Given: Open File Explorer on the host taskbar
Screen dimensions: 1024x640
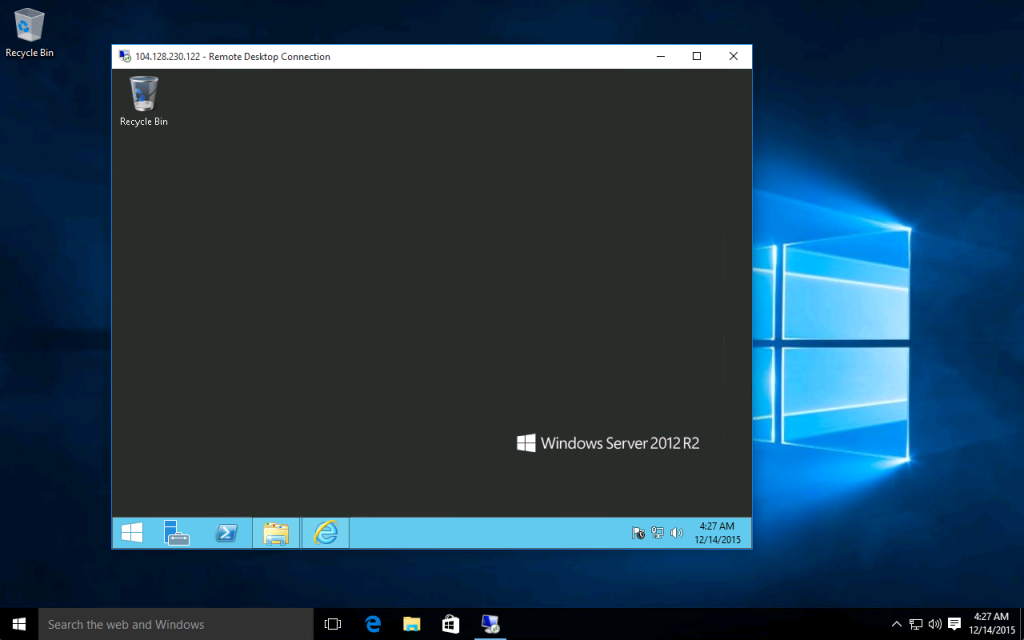Looking at the screenshot, I should [x=411, y=623].
